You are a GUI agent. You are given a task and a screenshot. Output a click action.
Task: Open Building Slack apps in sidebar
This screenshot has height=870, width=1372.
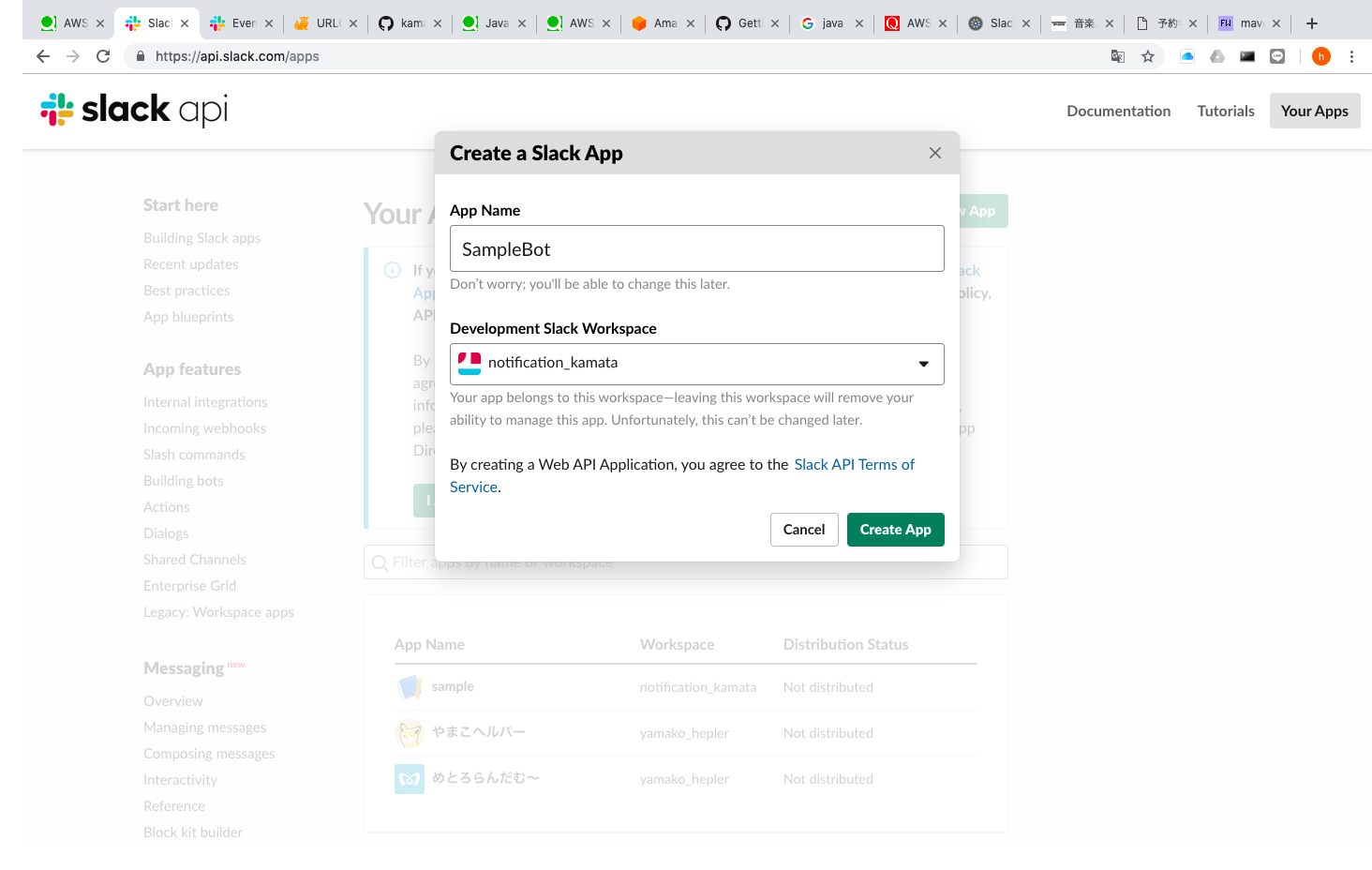point(201,238)
